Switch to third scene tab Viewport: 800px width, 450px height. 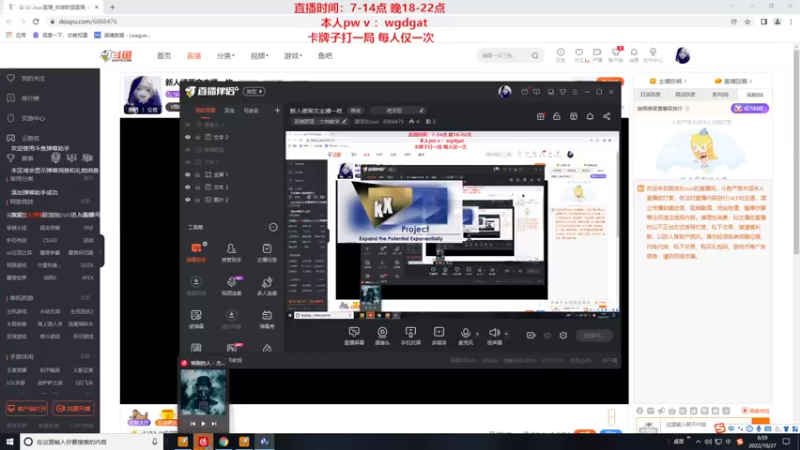pos(251,110)
